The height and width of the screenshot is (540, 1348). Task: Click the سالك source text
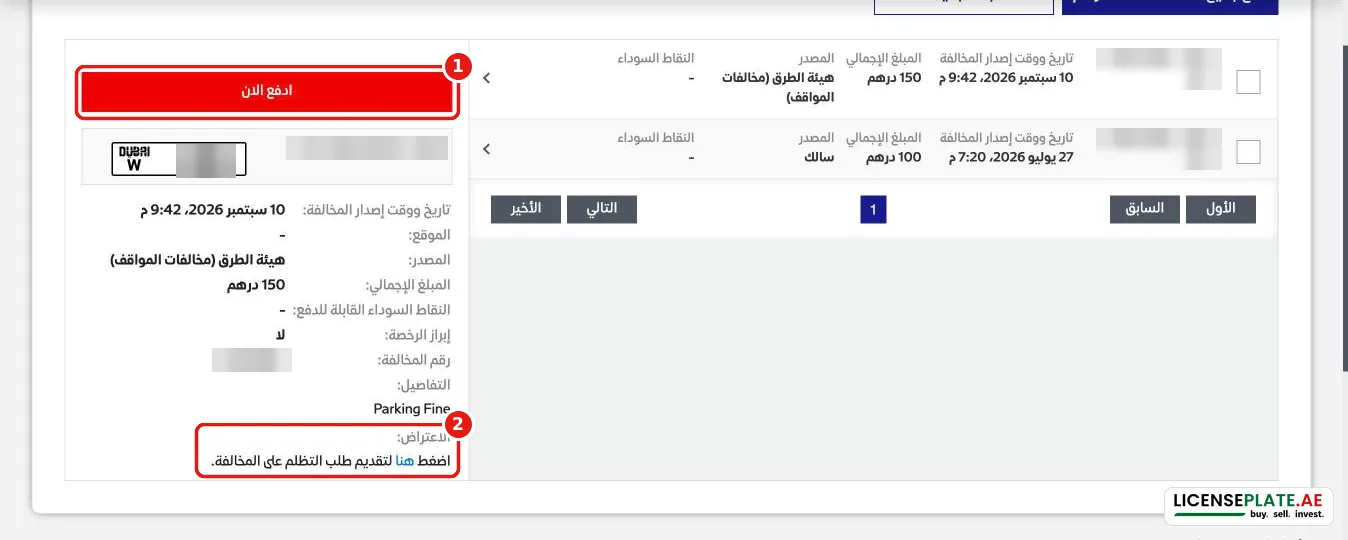point(819,157)
